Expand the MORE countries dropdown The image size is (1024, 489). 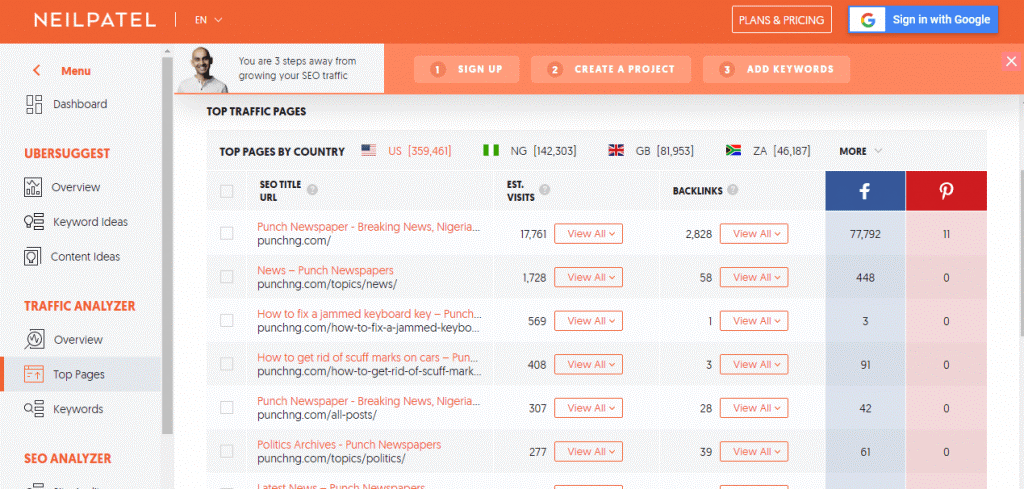pos(861,151)
